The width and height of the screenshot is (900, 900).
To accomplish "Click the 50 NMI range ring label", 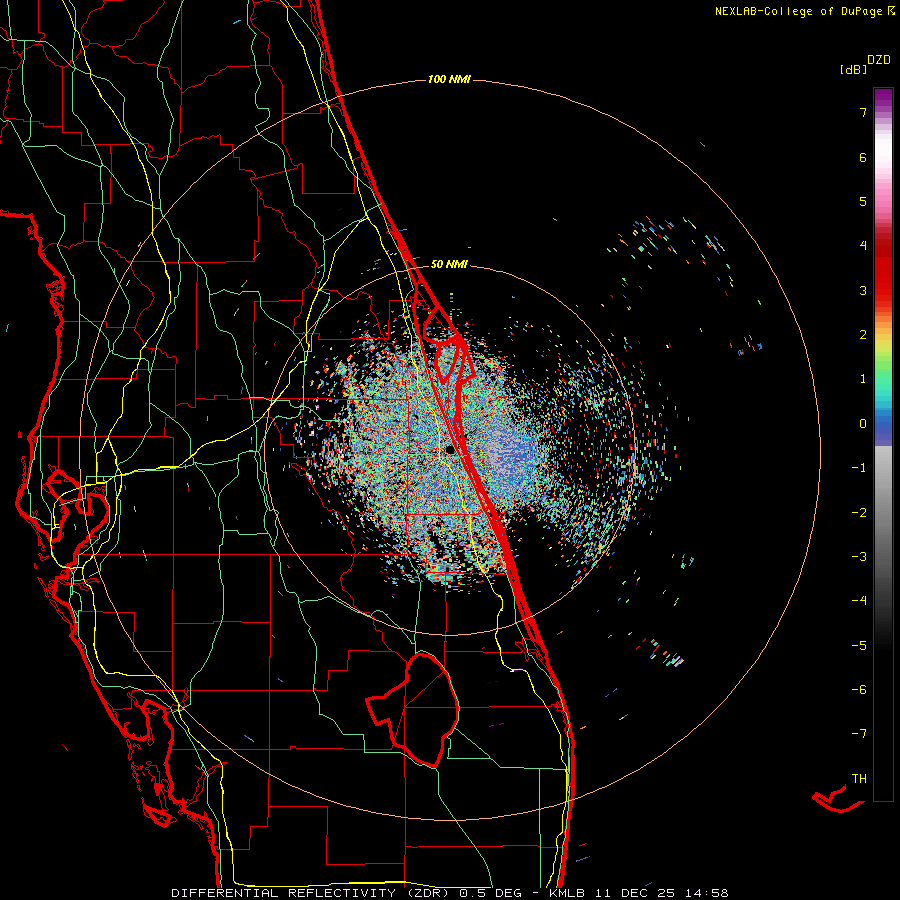I will (449, 264).
